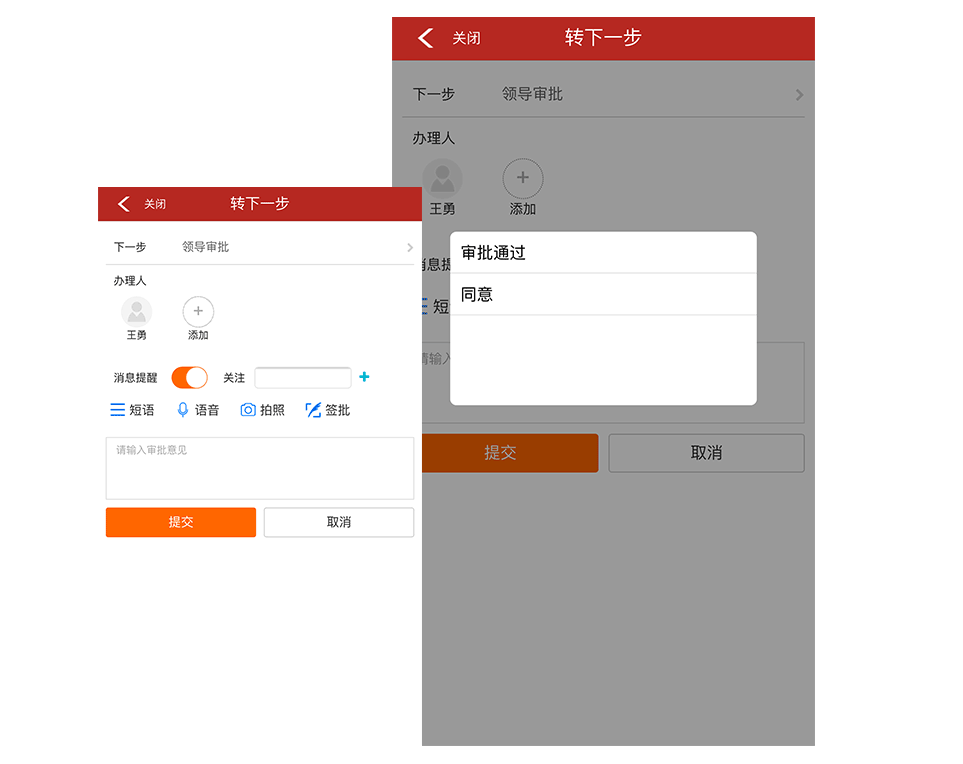The image size is (963, 764).
Task: Tap the back arrow on right screen
Action: tap(424, 37)
